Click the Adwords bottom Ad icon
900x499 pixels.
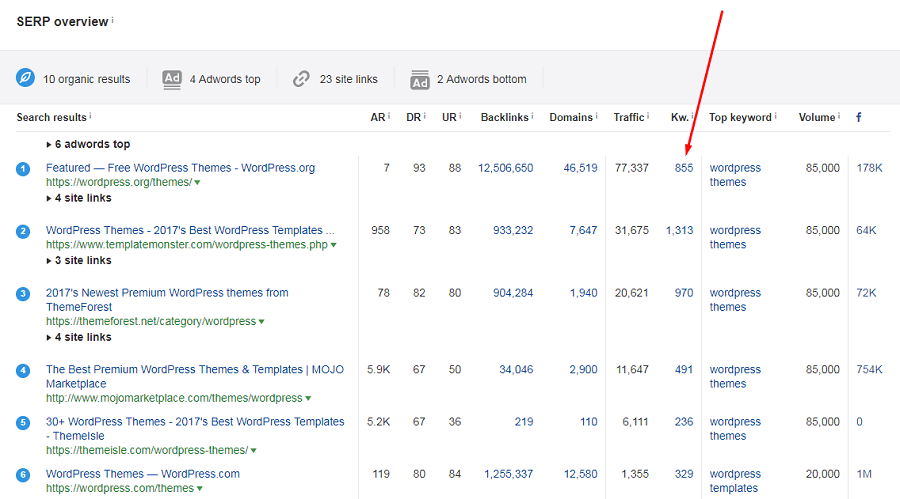(420, 80)
